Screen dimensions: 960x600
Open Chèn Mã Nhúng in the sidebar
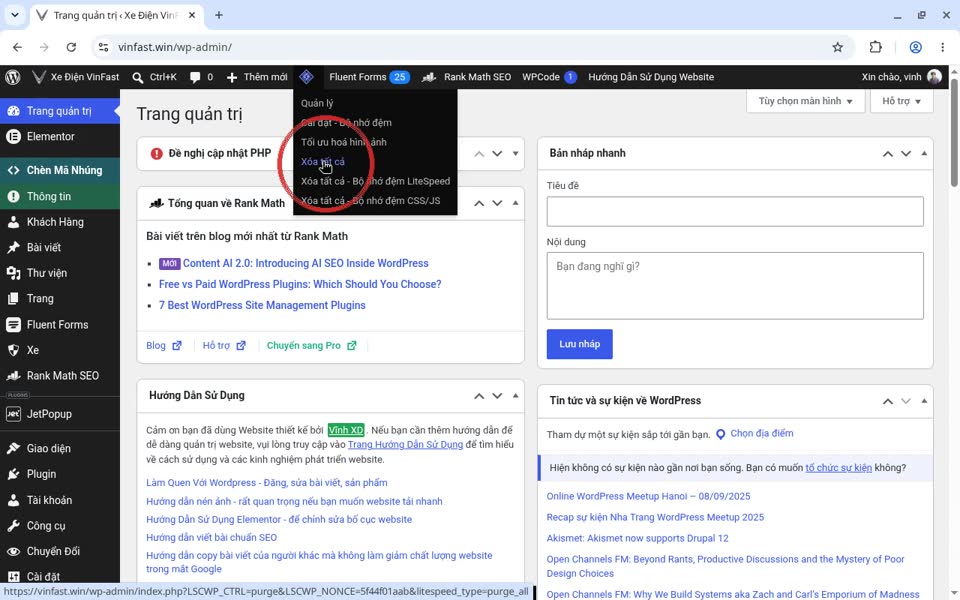(x=60, y=170)
